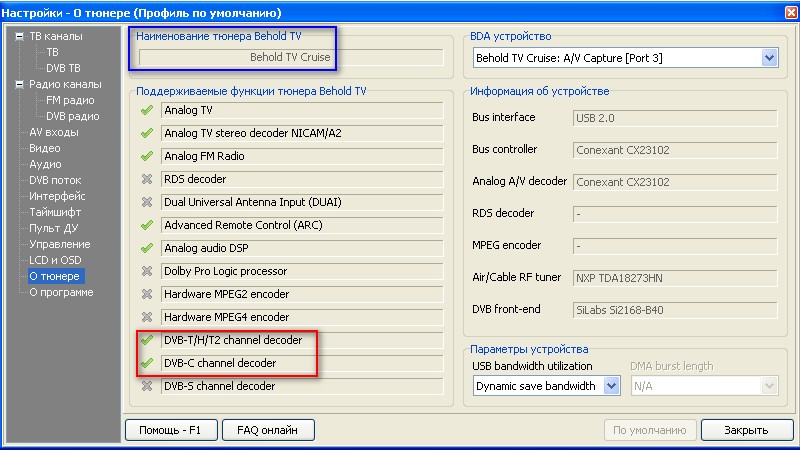Click the Behold TV Cruise tuner name field
The image size is (800, 450).
[x=291, y=57]
